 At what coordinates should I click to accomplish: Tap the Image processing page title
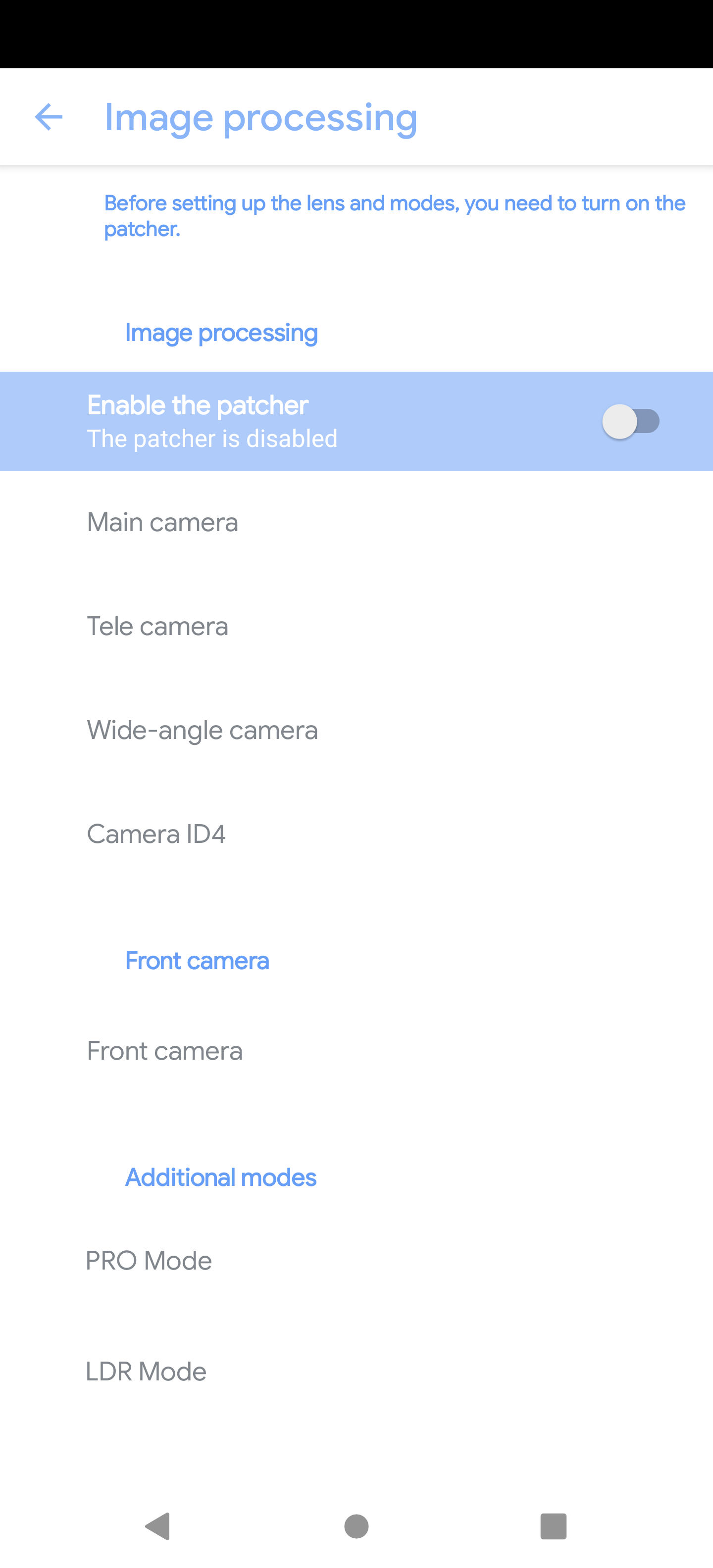click(260, 118)
